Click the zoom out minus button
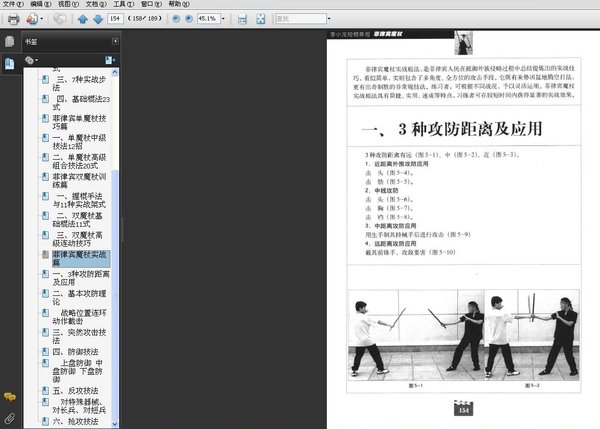 click(176, 18)
